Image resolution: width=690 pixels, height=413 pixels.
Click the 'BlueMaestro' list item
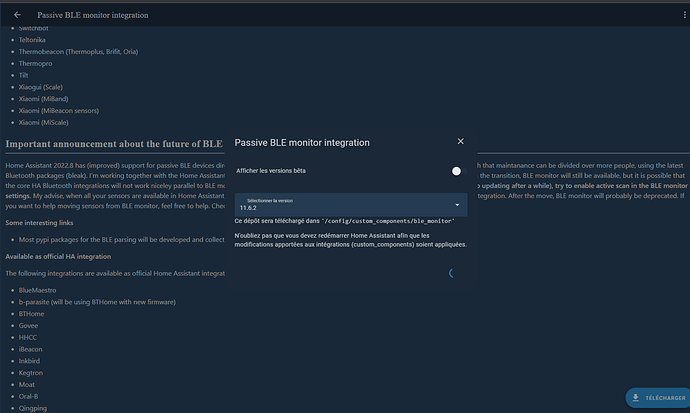point(37,290)
